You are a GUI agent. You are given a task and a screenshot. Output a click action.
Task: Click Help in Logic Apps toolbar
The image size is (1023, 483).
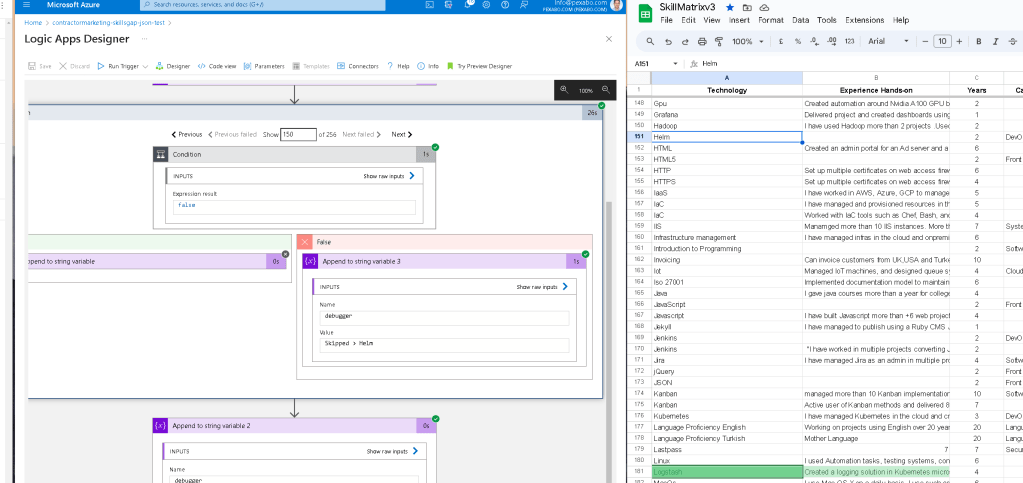[398, 66]
